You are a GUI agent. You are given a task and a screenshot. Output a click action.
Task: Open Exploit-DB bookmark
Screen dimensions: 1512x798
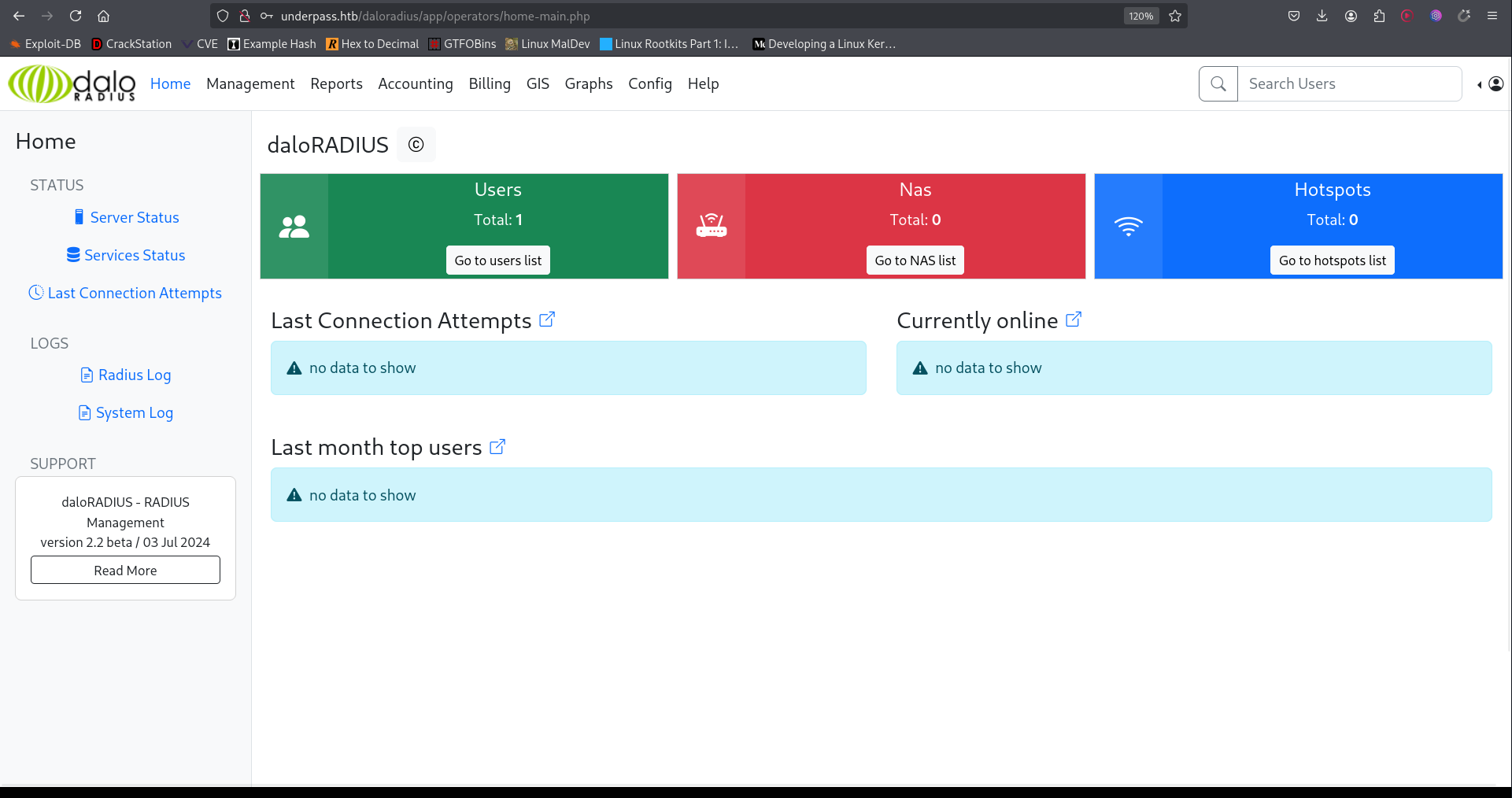coord(46,44)
